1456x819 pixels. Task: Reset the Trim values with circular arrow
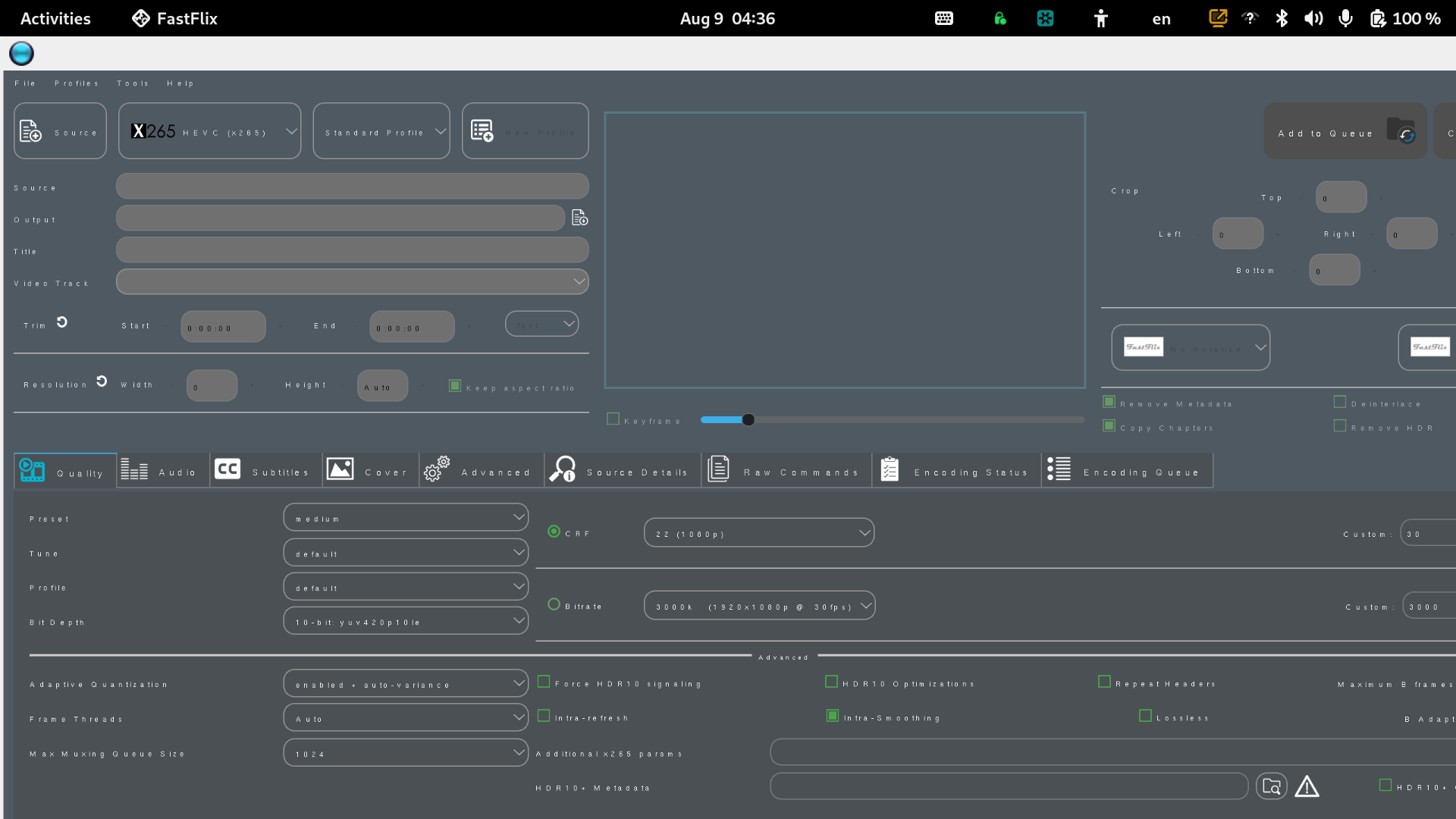[61, 322]
